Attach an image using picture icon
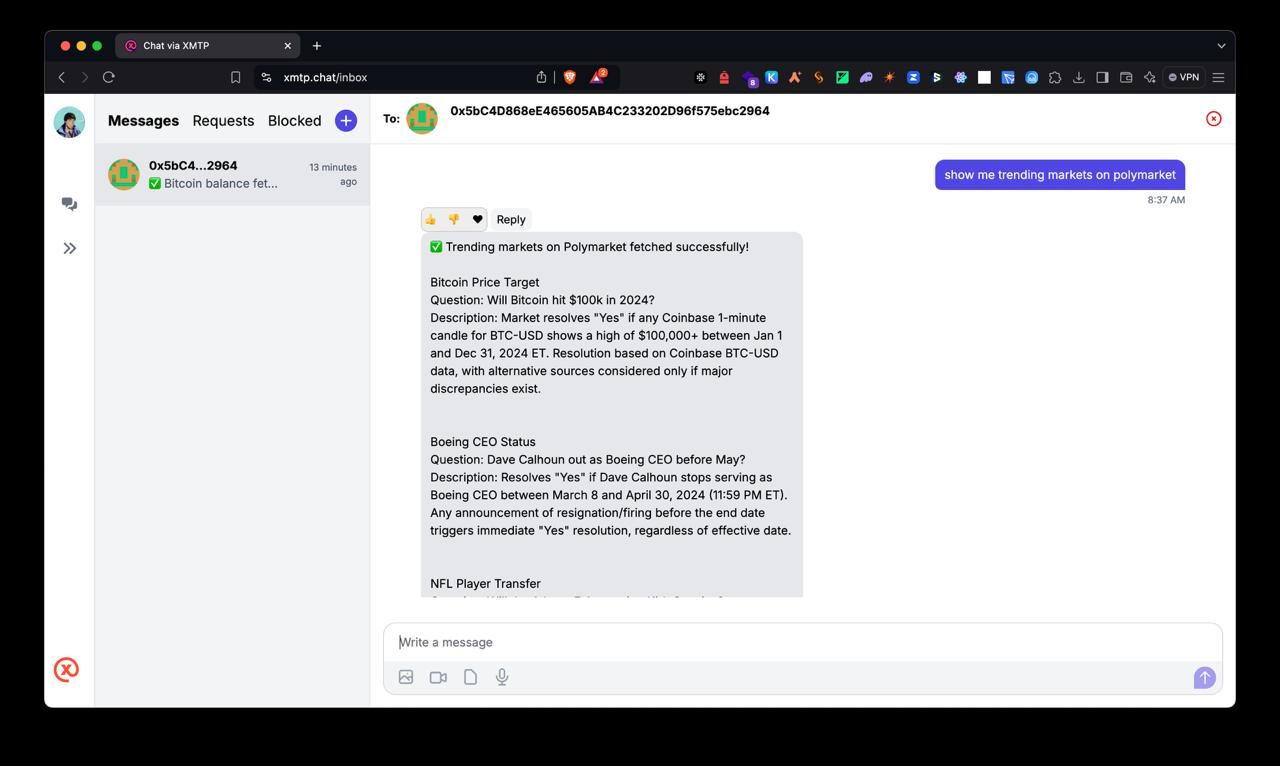 [x=406, y=677]
